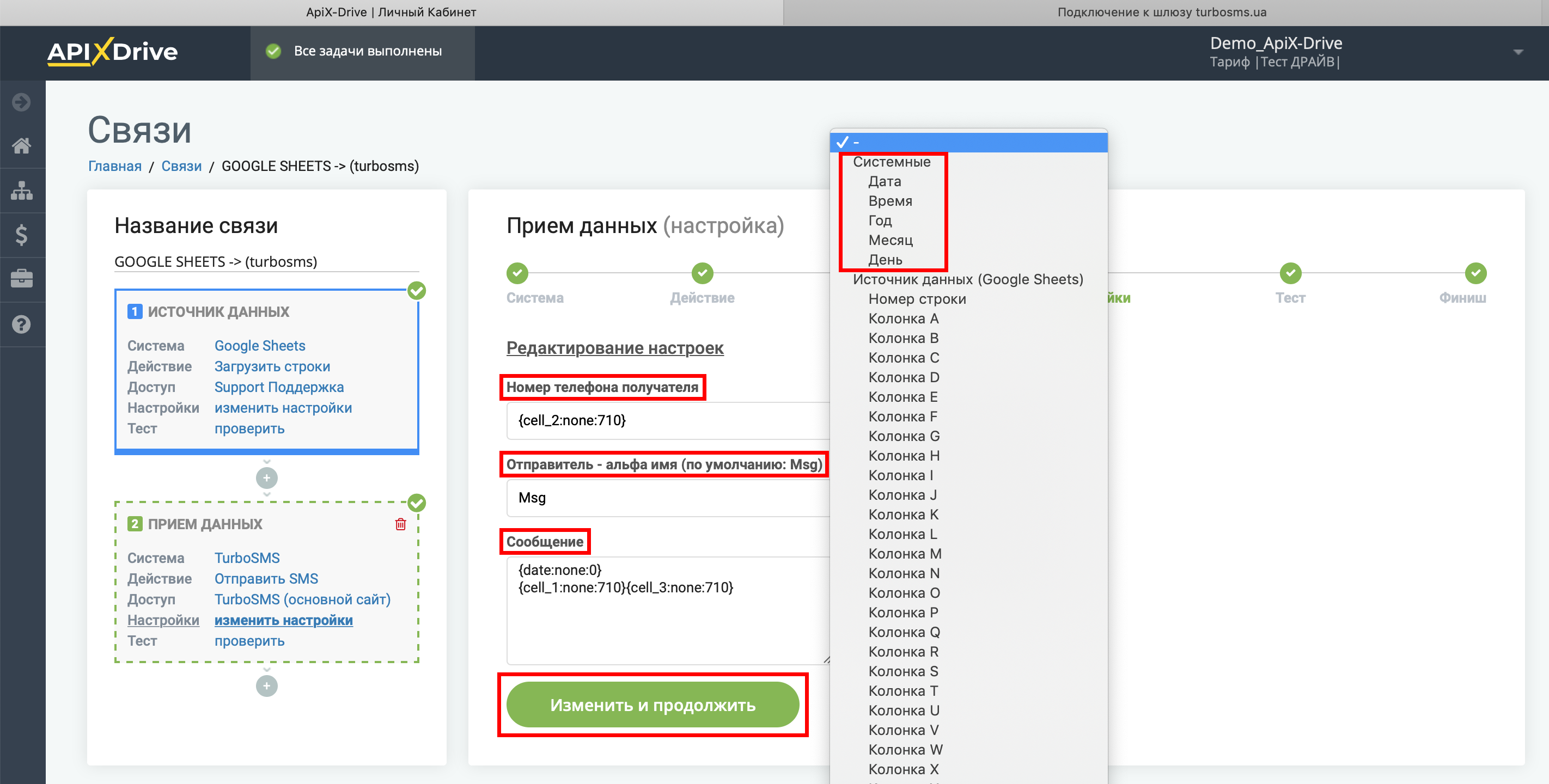Open the Связи breadcrumb link
Viewport: 1549px width, 784px height.
click(181, 166)
